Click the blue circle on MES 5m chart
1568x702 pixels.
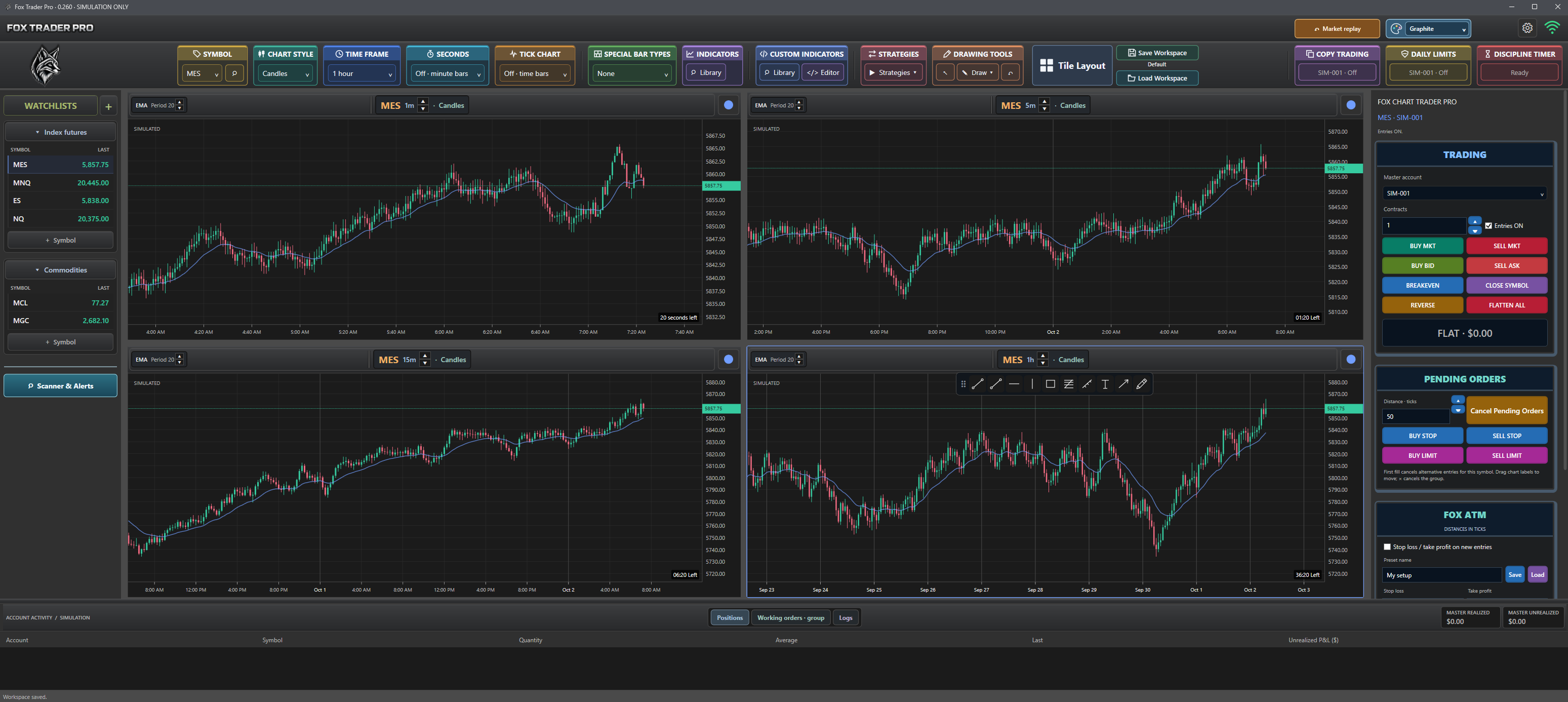click(x=1351, y=105)
